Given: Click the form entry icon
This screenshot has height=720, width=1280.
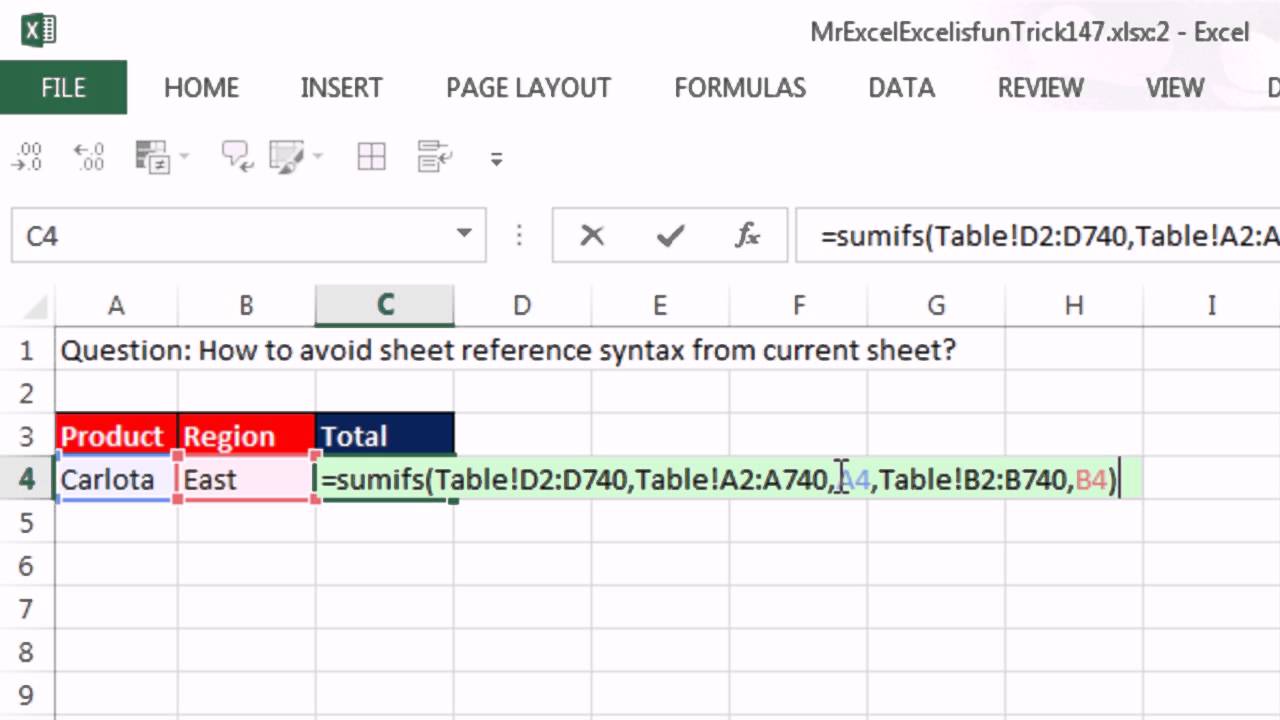Looking at the screenshot, I should click(x=435, y=156).
